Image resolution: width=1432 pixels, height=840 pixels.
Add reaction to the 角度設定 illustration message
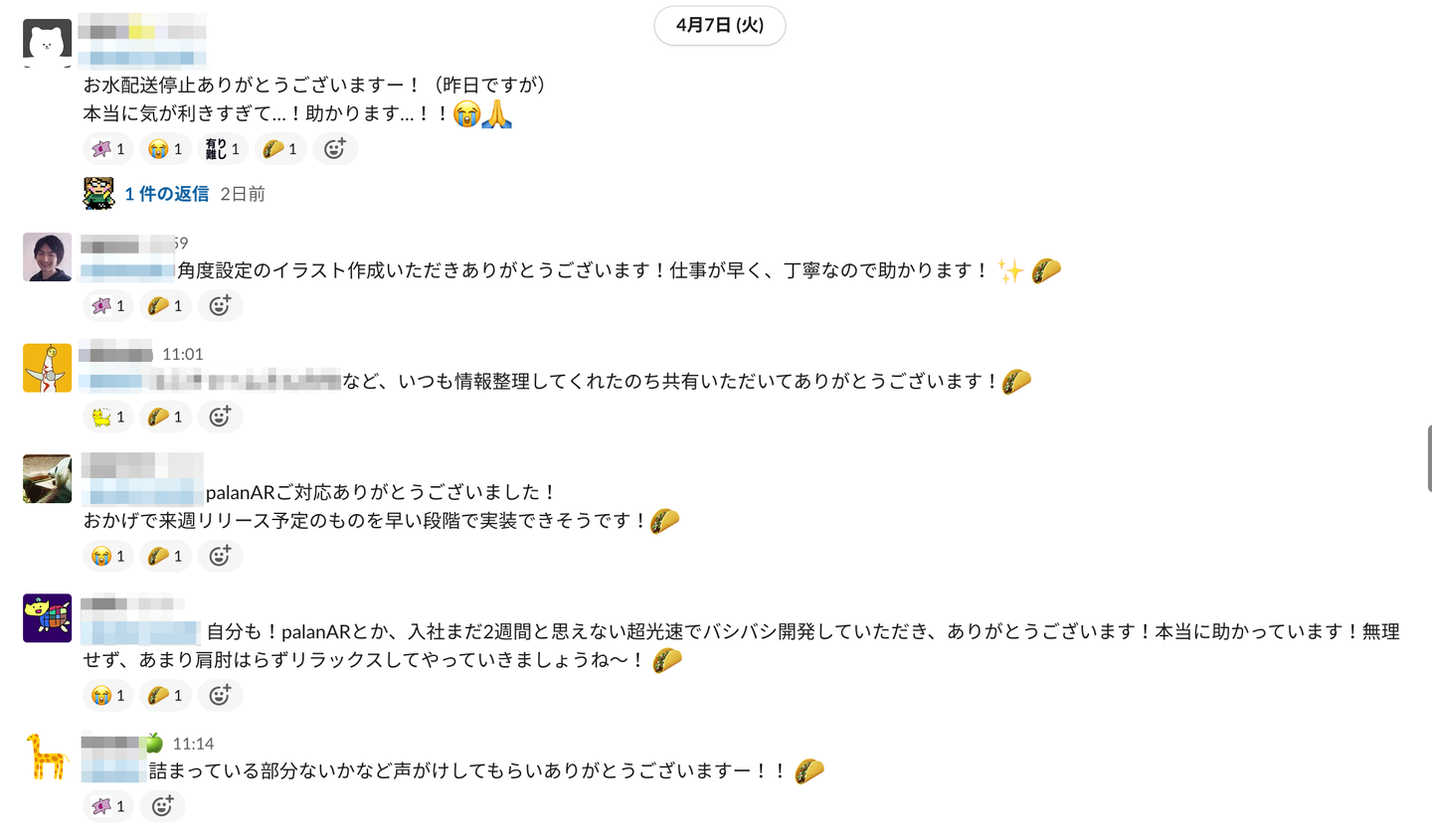tap(220, 306)
